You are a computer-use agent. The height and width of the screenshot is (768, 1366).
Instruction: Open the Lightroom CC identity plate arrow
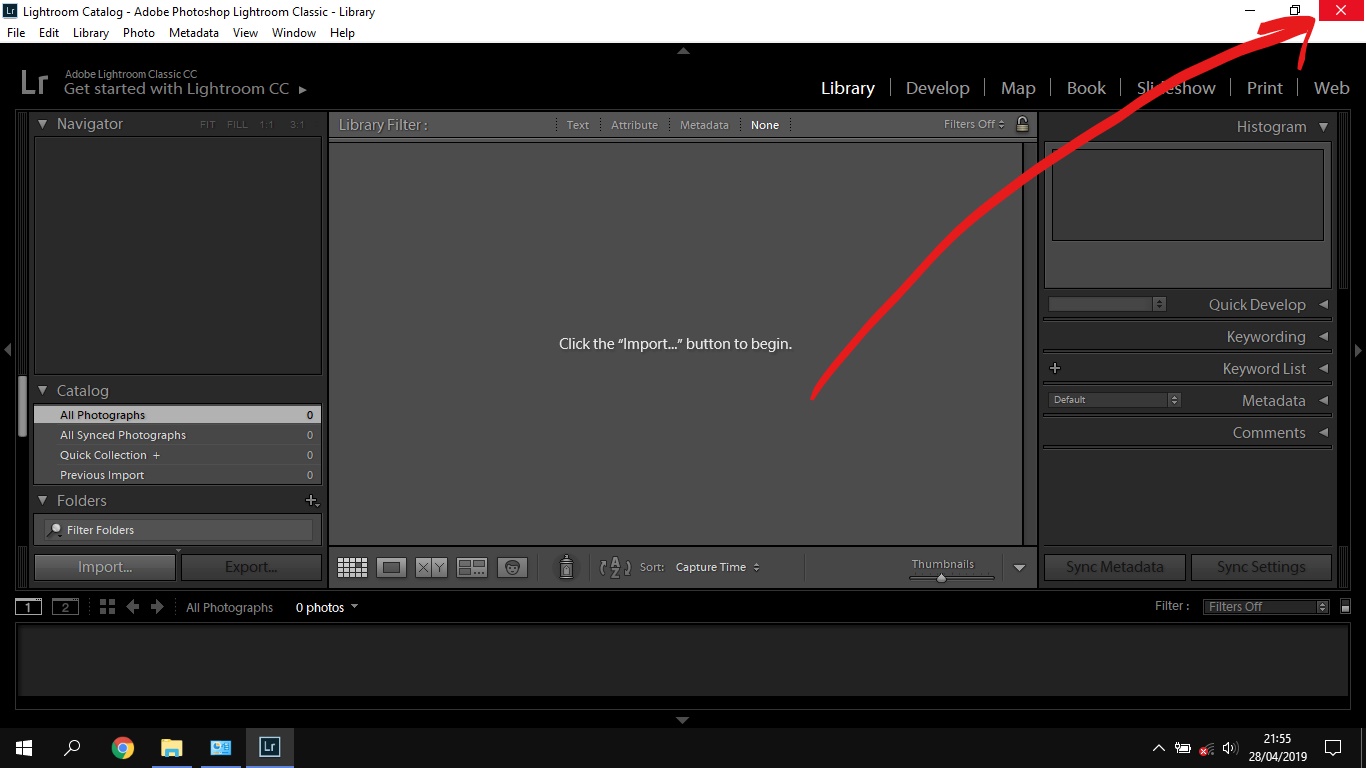coord(303,90)
